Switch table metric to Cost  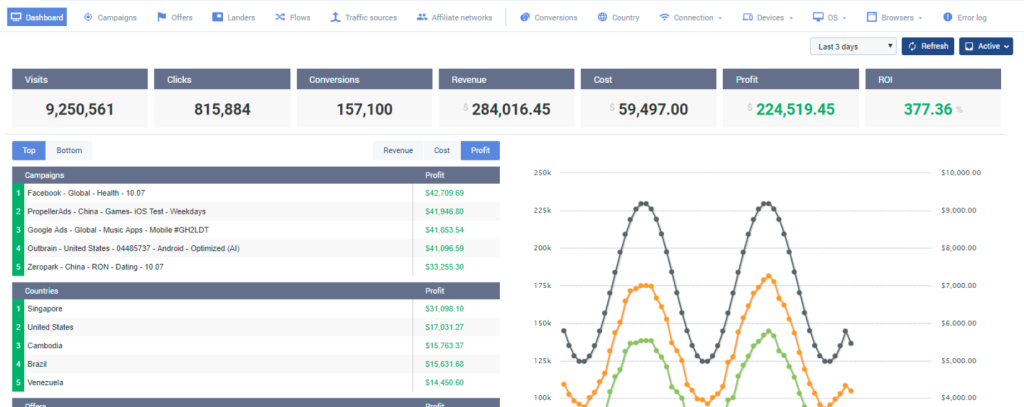click(442, 150)
